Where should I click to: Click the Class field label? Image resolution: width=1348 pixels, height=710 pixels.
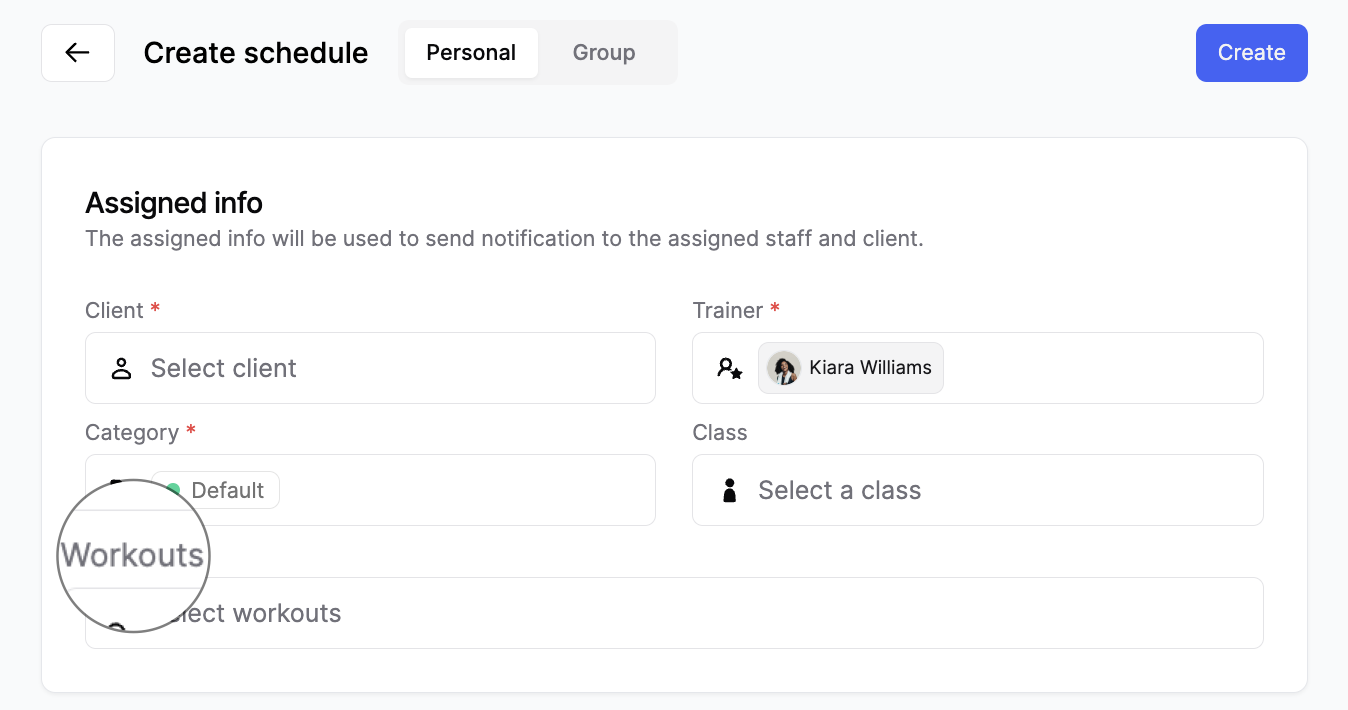click(720, 433)
